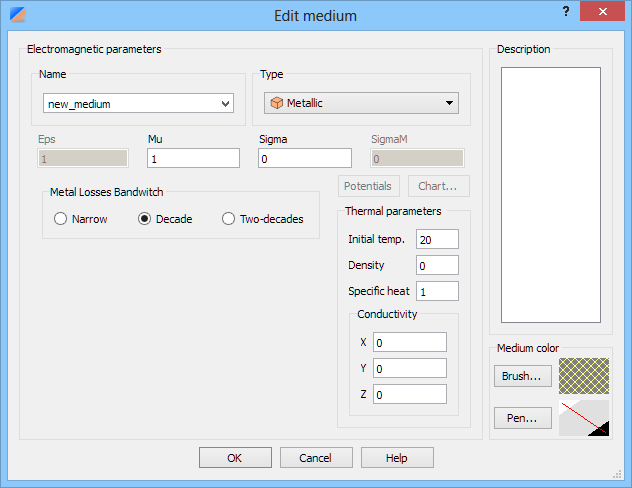Click the Description text area
The image size is (632, 488).
[551, 195]
